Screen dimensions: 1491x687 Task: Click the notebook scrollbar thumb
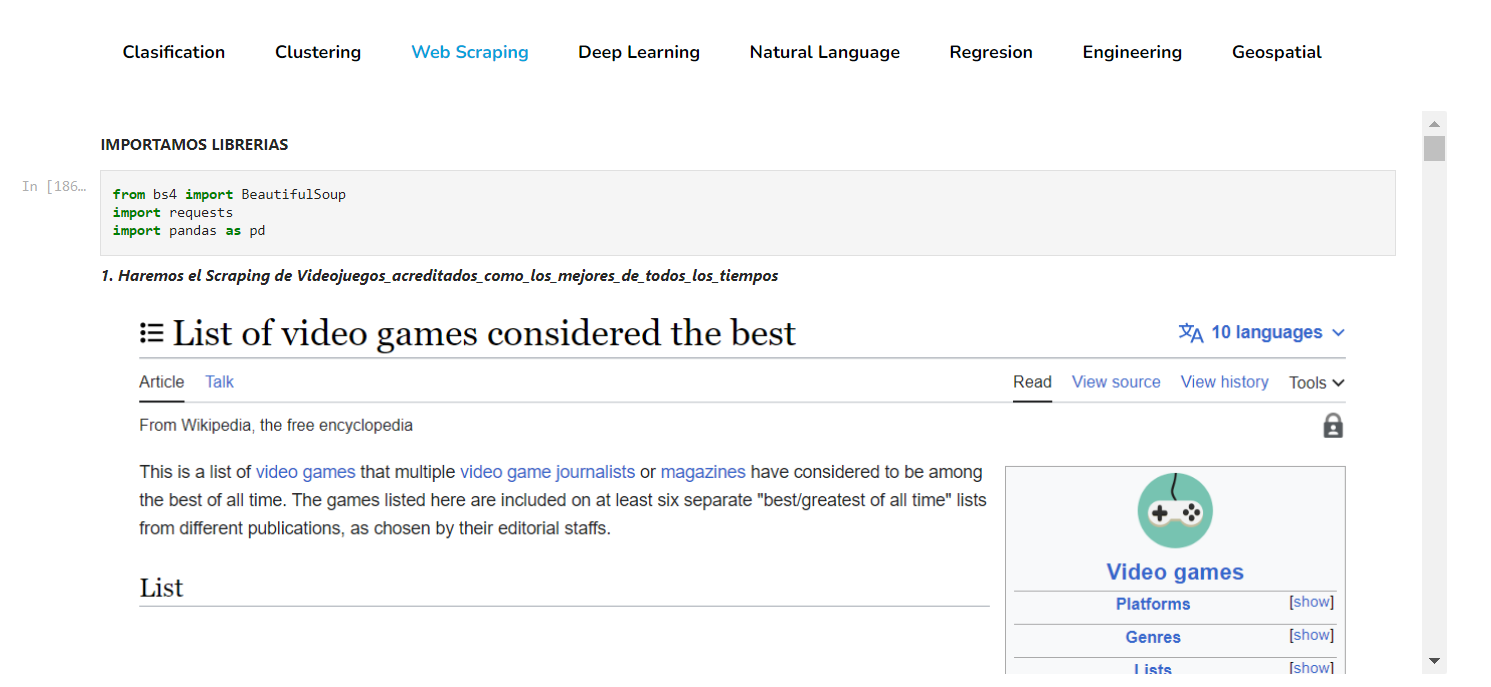[1435, 149]
